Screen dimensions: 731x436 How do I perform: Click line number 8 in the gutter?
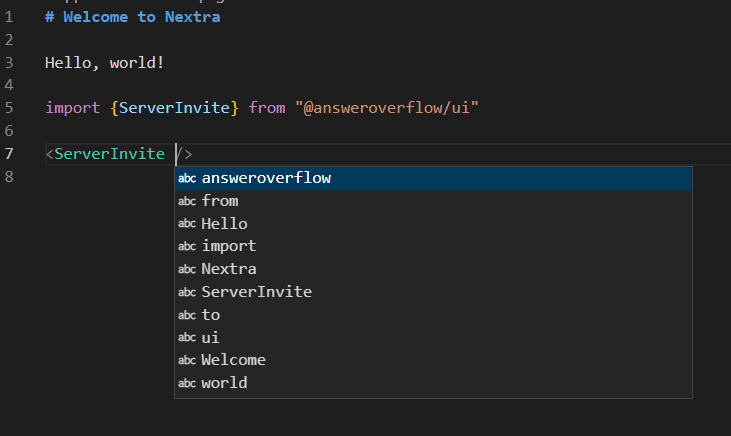tap(9, 177)
